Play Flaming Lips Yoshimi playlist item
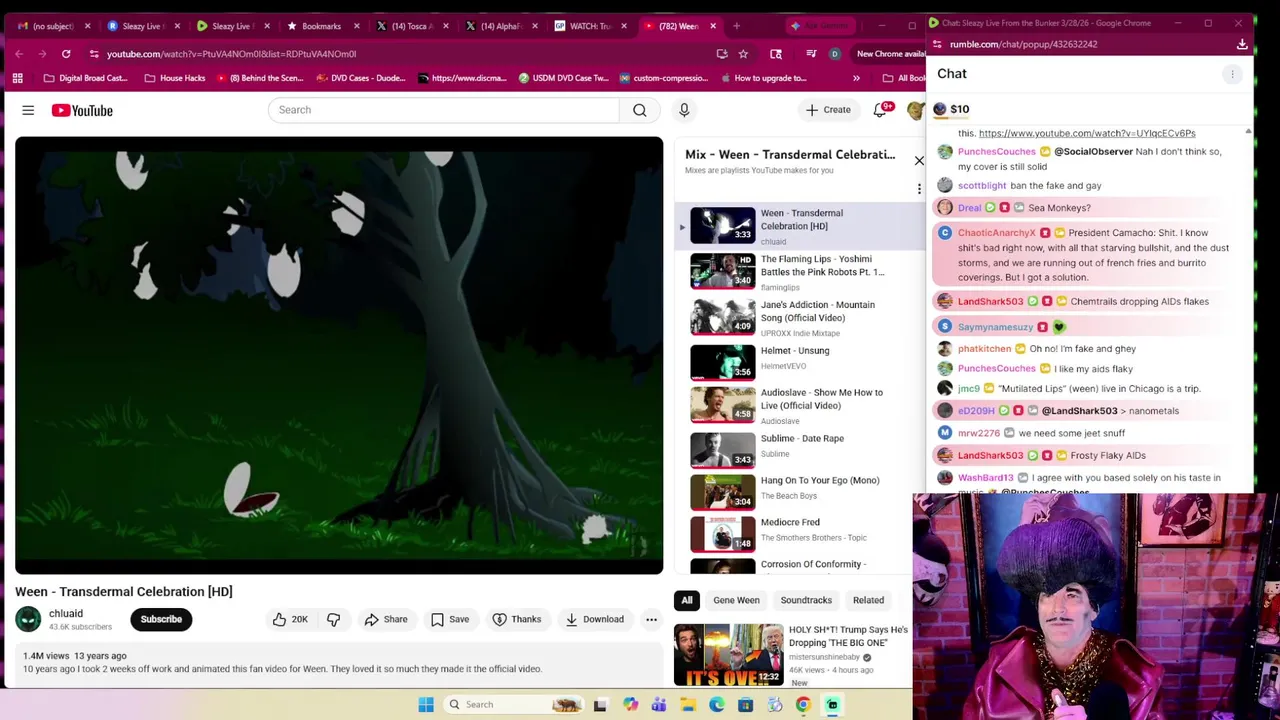Image resolution: width=1280 pixels, height=720 pixels. coord(800,271)
